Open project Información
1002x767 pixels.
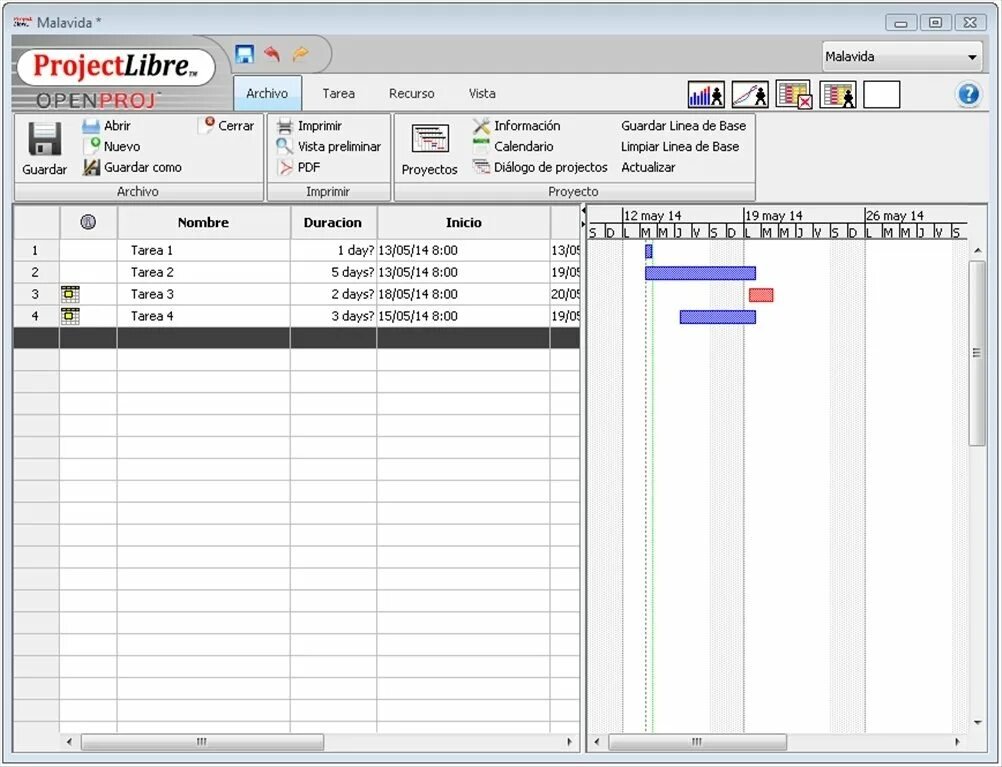tap(516, 126)
